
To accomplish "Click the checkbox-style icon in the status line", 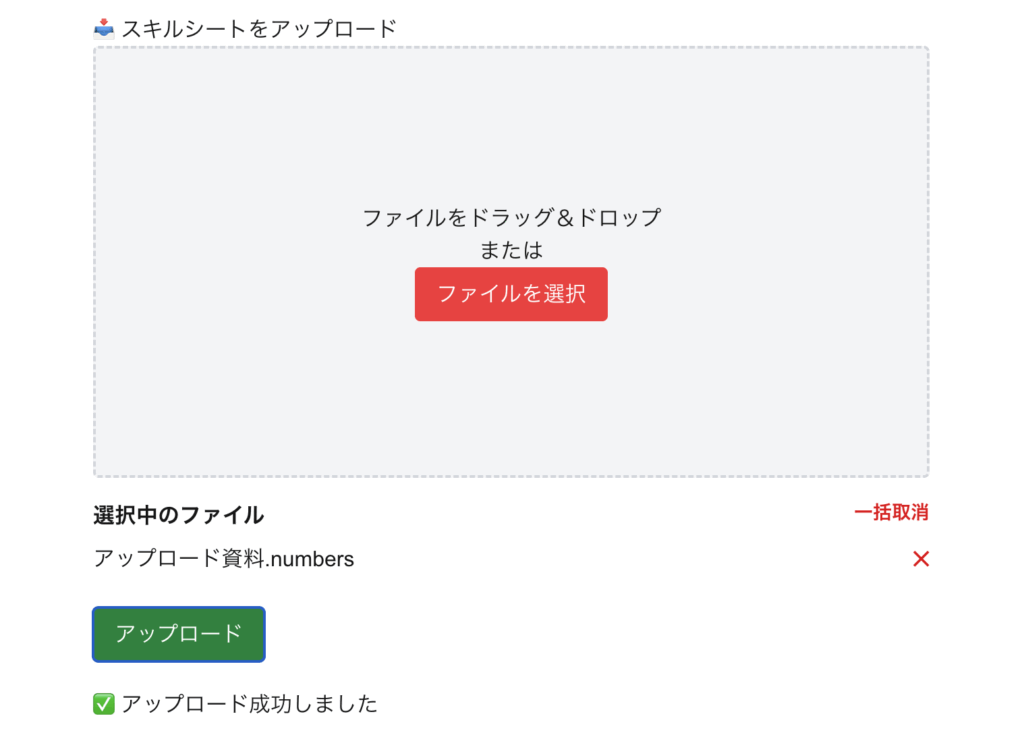I will 104,704.
